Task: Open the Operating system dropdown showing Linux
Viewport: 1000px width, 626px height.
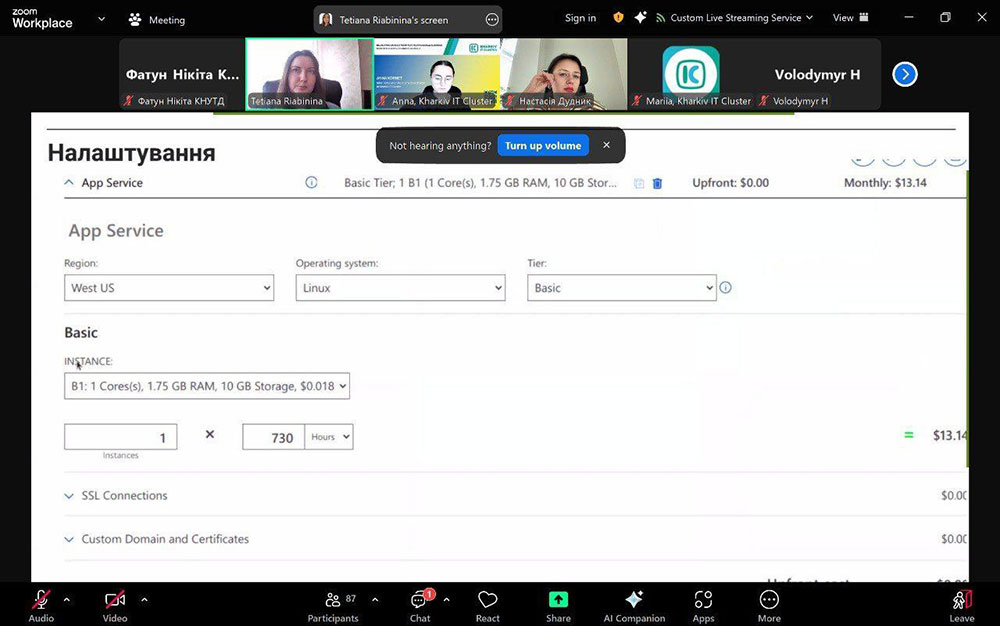Action: point(401,288)
